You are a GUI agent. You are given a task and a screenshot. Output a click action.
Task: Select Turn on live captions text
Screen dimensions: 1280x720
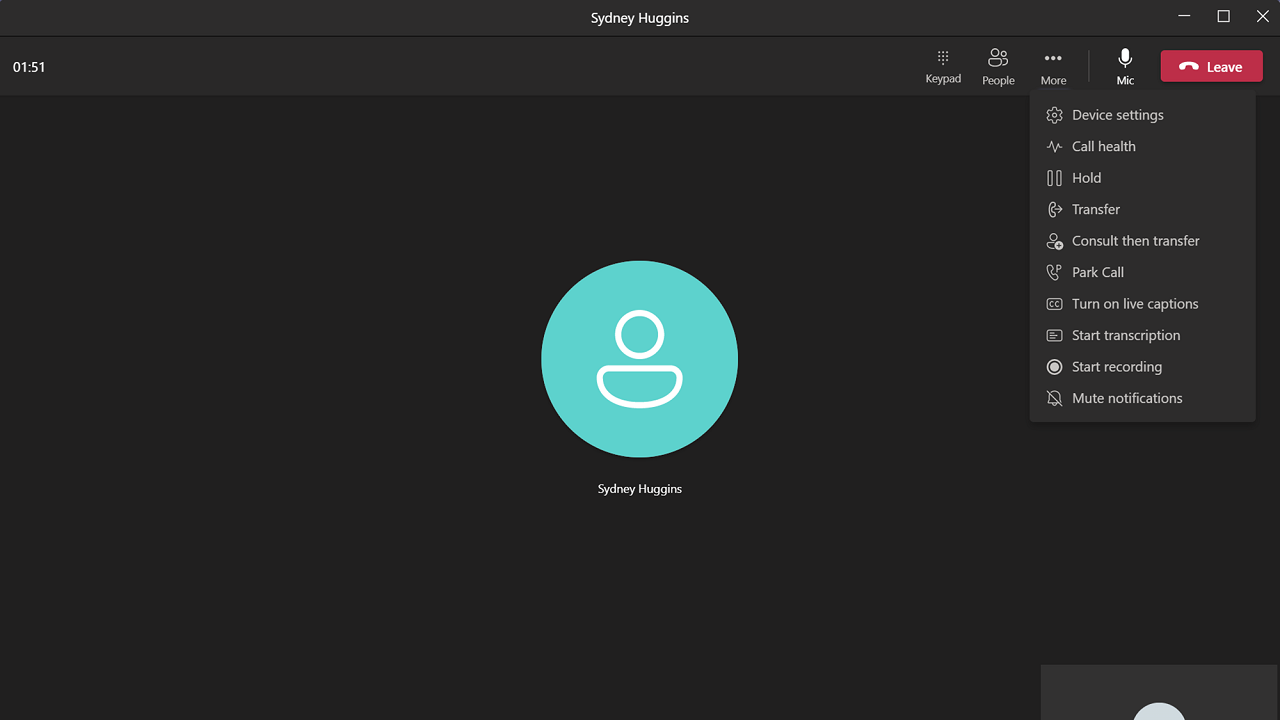(x=1135, y=304)
